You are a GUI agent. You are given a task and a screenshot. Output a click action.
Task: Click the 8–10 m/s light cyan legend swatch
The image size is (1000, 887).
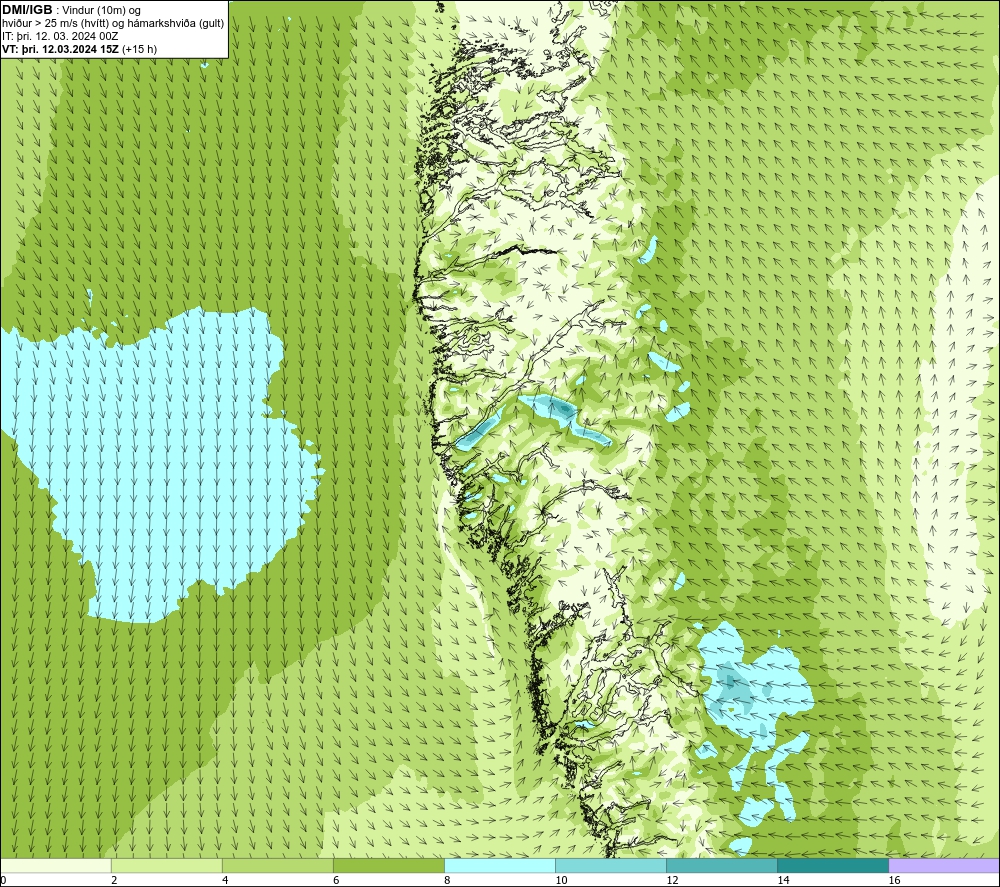pyautogui.click(x=499, y=865)
